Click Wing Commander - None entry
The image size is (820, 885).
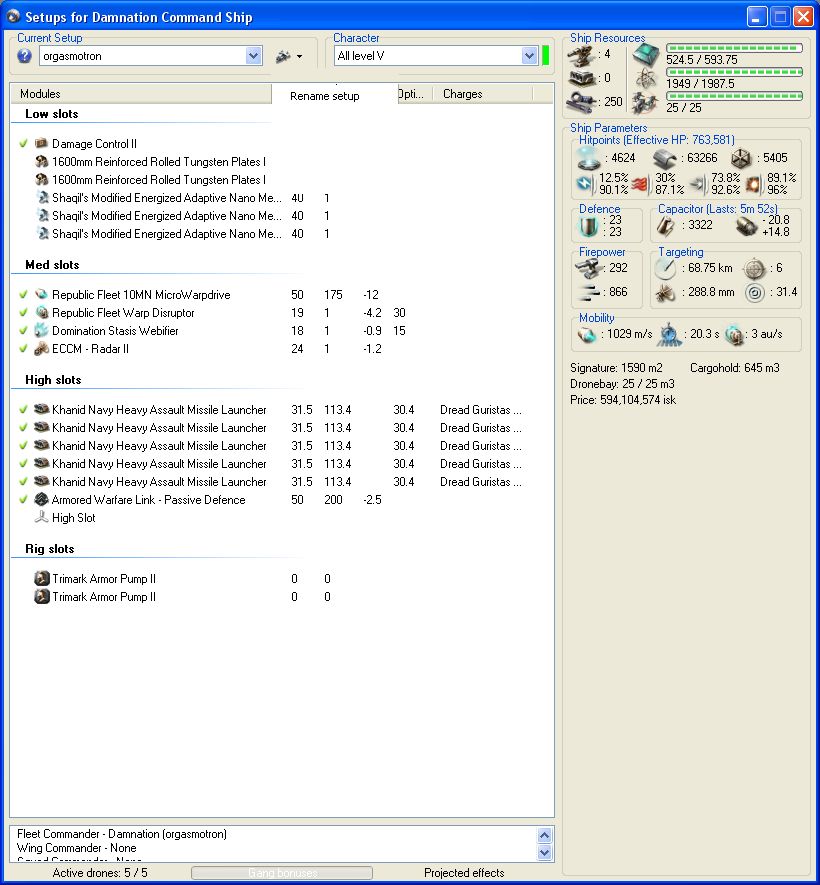(77, 848)
